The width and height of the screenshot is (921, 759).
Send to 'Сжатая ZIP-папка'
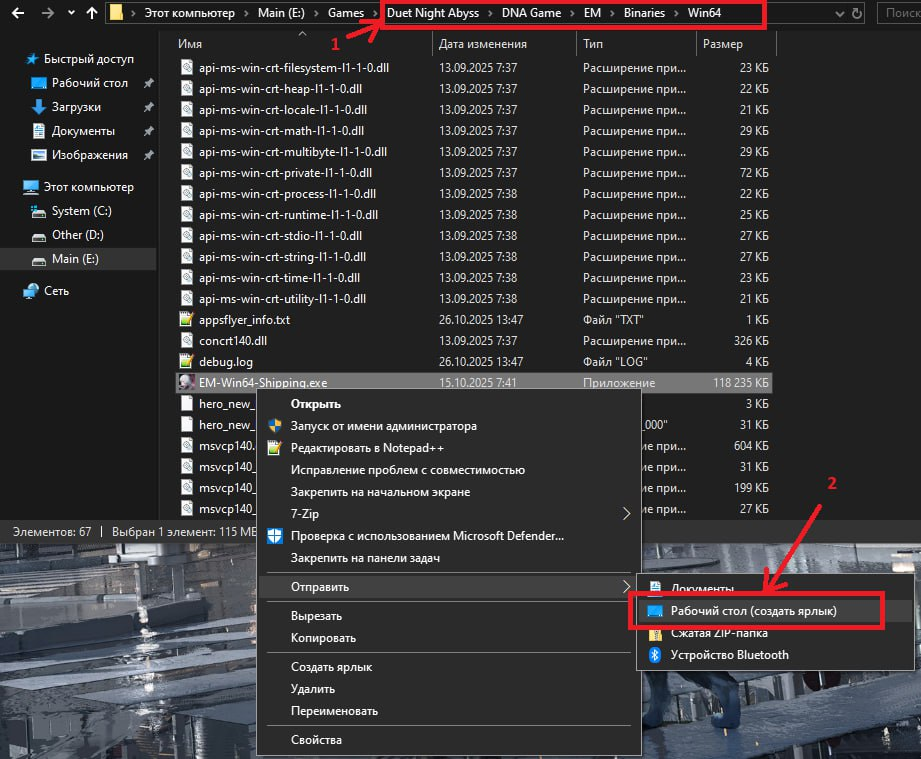[775, 633]
